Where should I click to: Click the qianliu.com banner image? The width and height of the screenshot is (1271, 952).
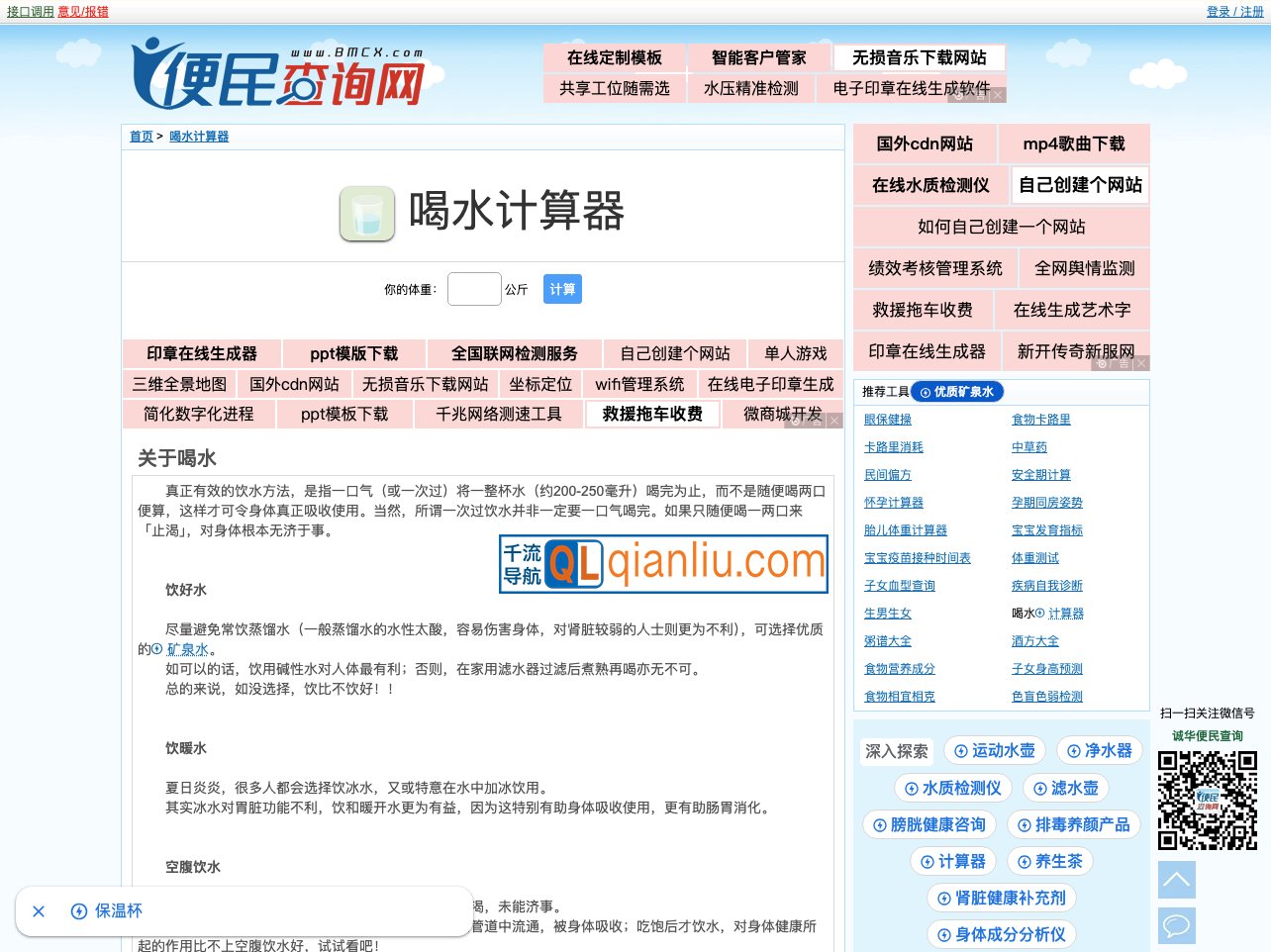point(663,563)
